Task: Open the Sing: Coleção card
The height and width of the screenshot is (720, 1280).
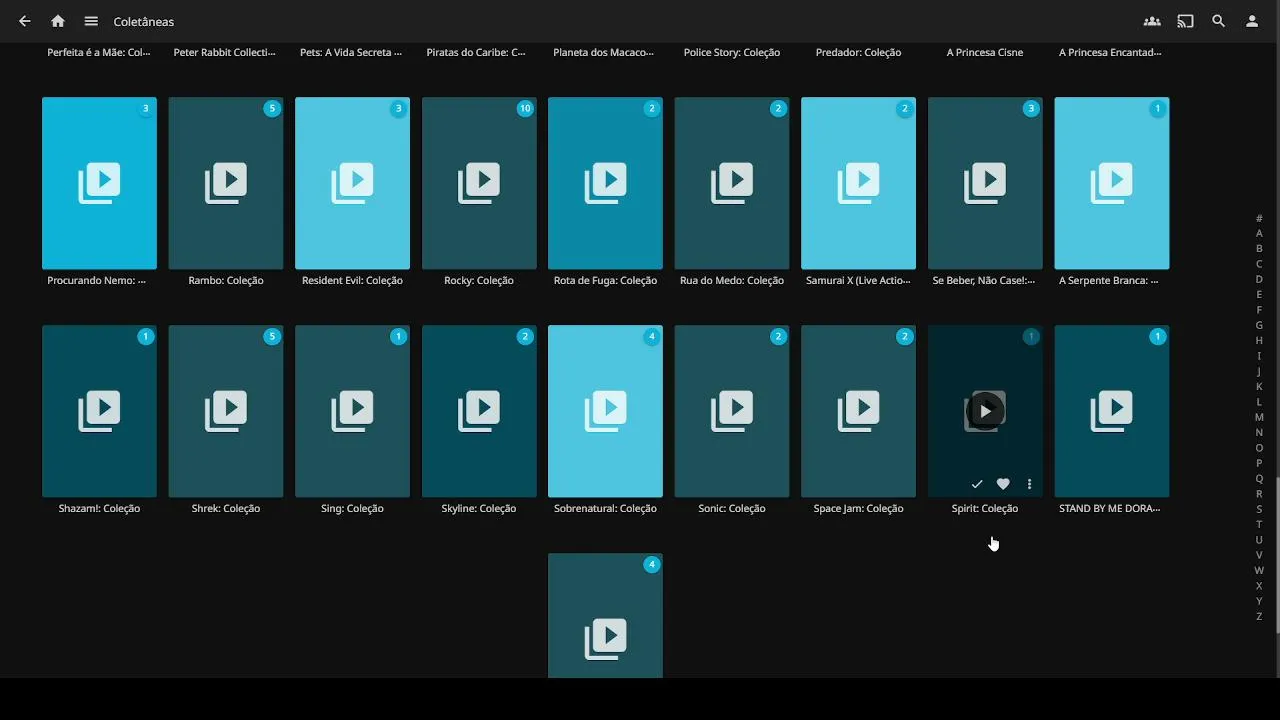Action: tap(352, 411)
